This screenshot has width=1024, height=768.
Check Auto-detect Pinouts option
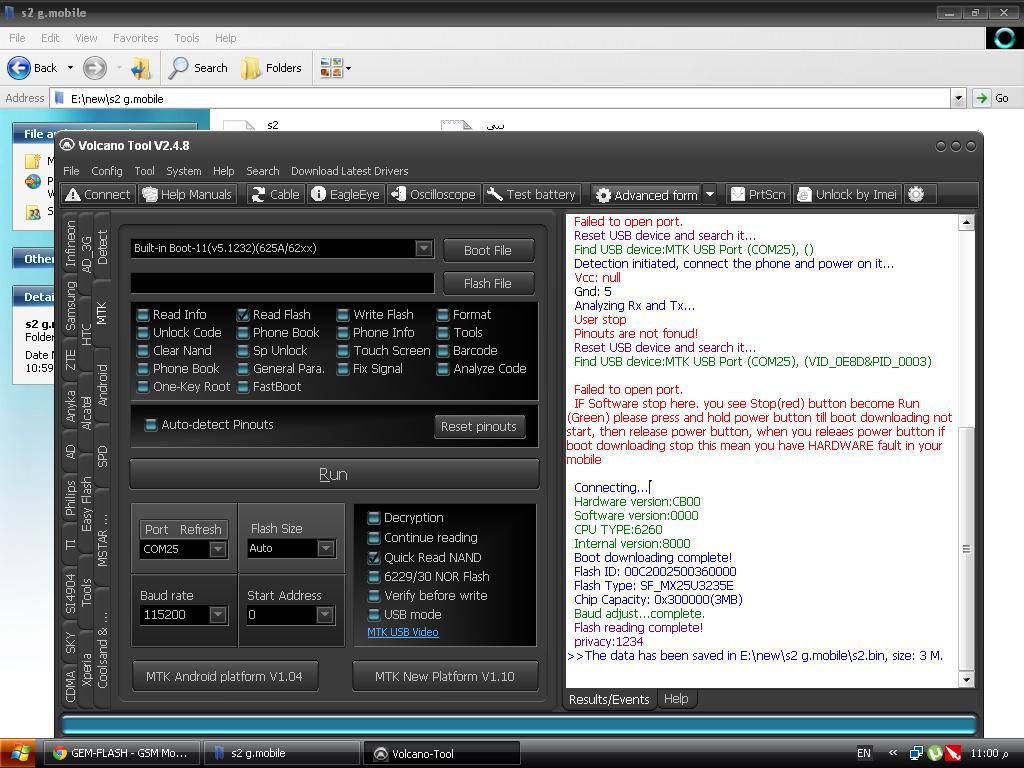point(151,425)
